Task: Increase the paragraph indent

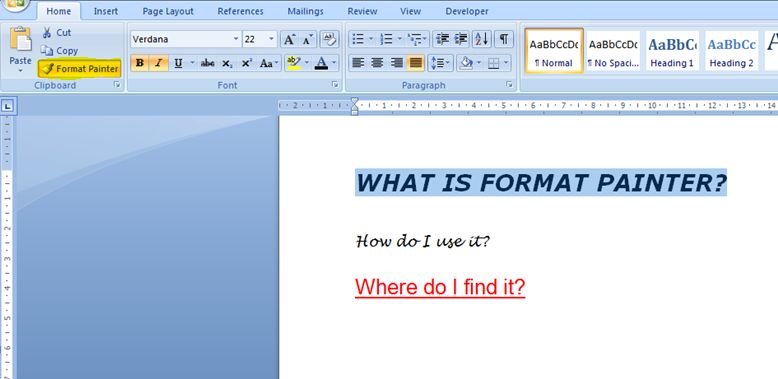Action: 461,39
